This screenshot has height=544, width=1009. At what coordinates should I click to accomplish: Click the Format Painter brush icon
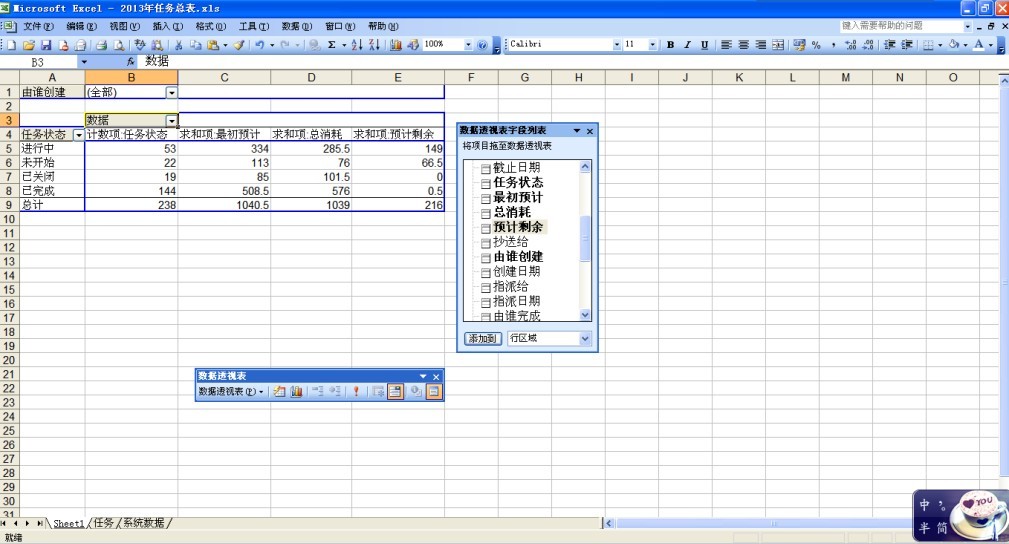pos(239,45)
